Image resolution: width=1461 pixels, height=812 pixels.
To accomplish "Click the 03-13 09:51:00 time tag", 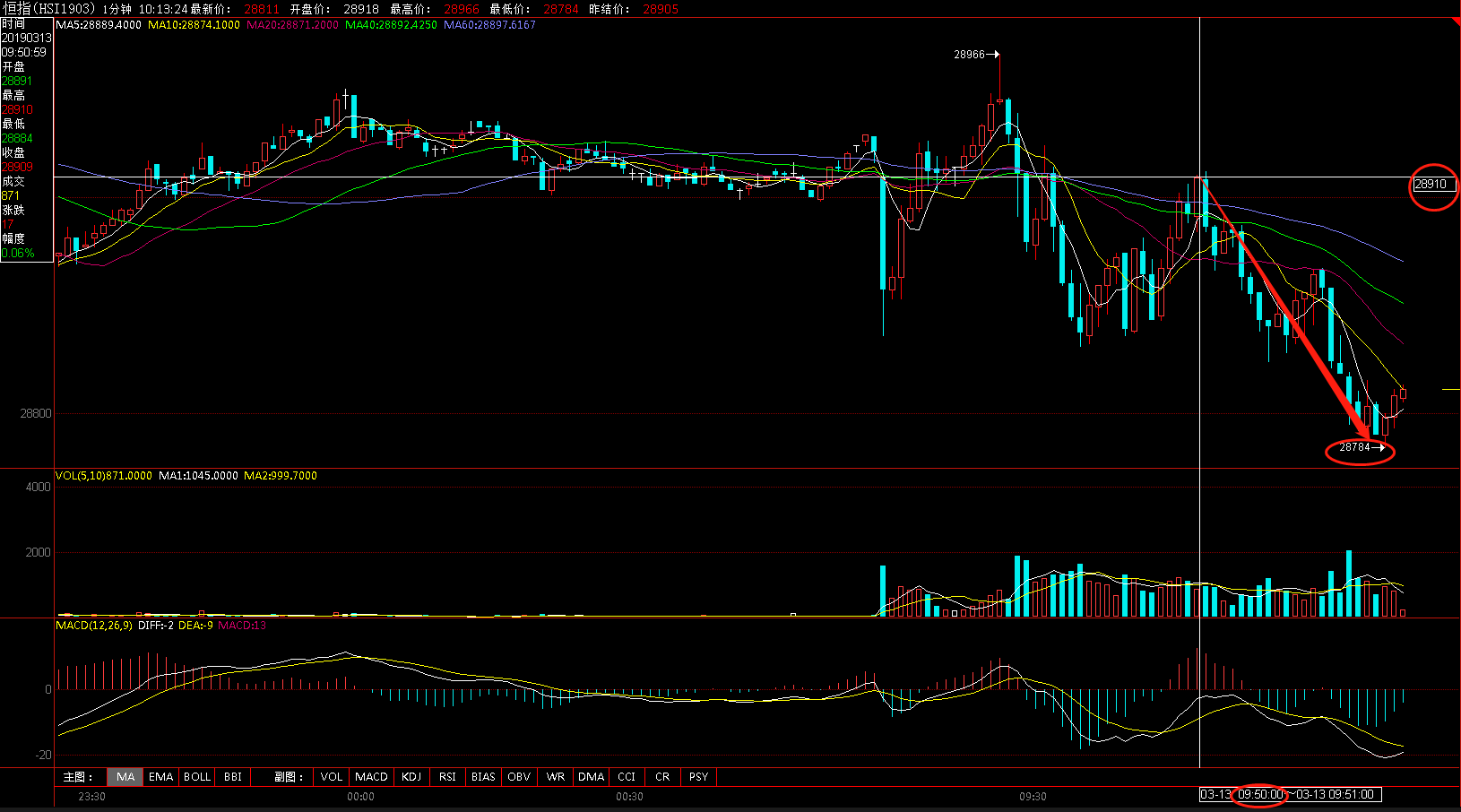I will [1336, 794].
